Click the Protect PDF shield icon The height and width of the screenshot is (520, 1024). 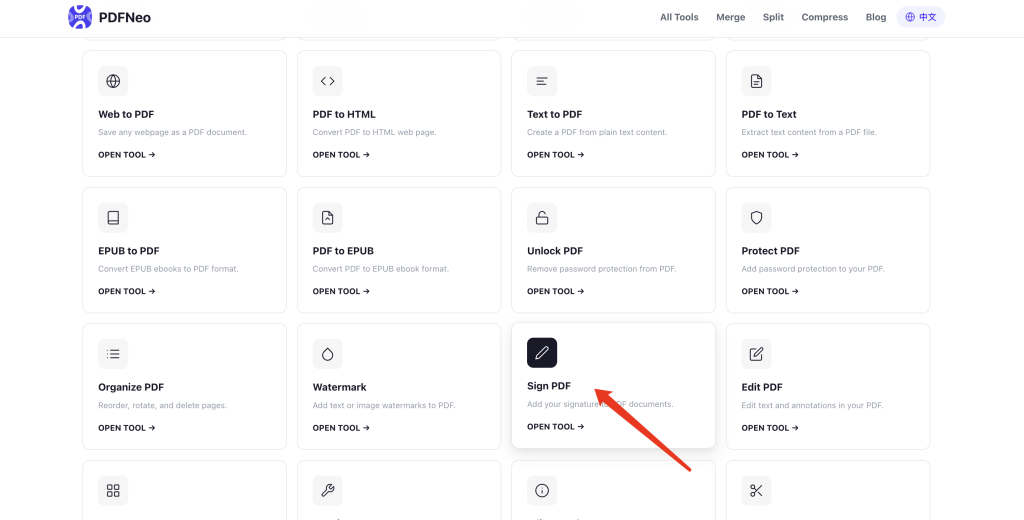point(756,218)
